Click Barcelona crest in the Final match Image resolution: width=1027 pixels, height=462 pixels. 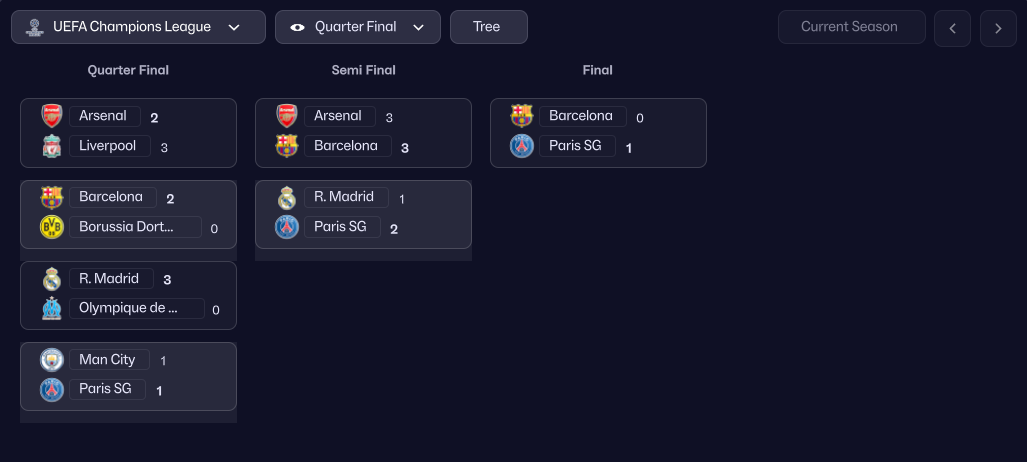(x=522, y=116)
